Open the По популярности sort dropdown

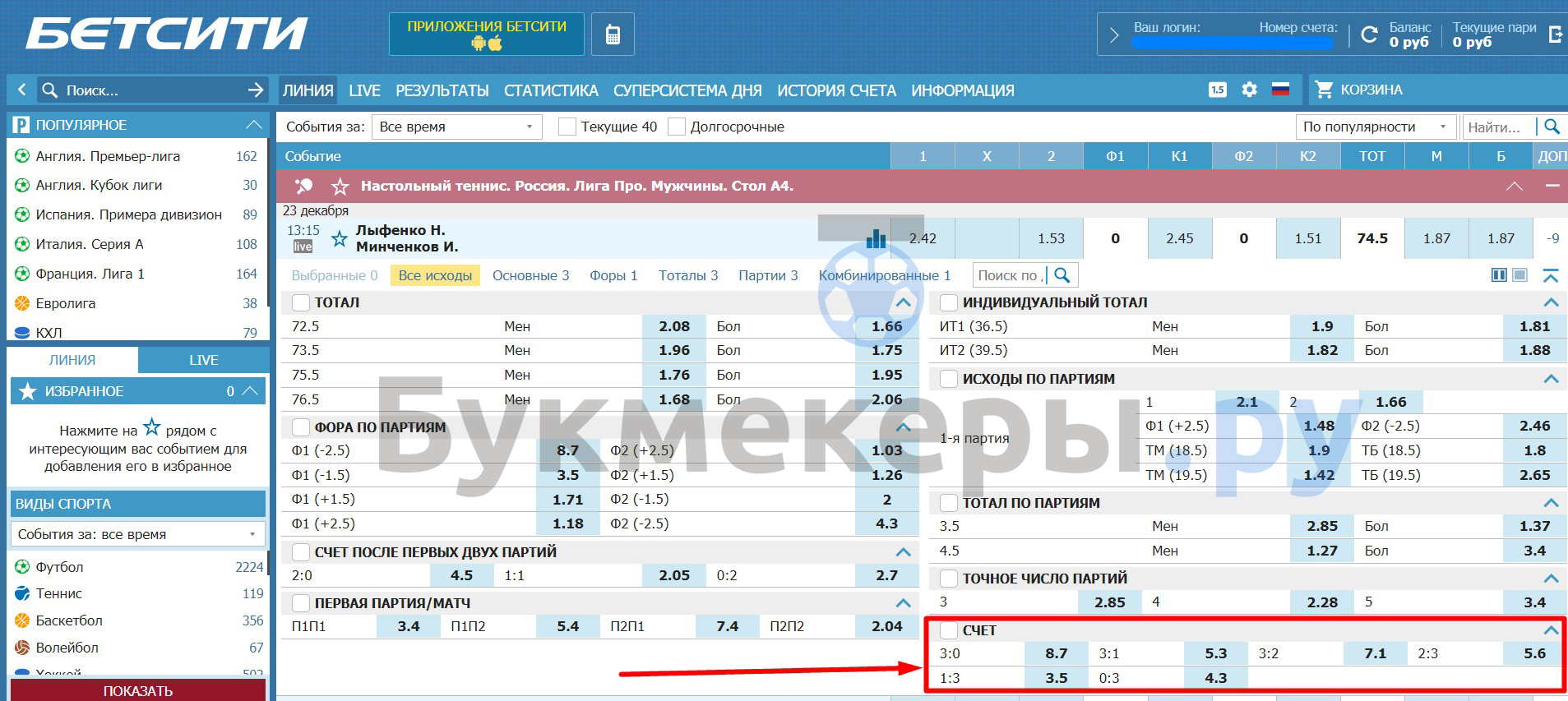click(1374, 127)
